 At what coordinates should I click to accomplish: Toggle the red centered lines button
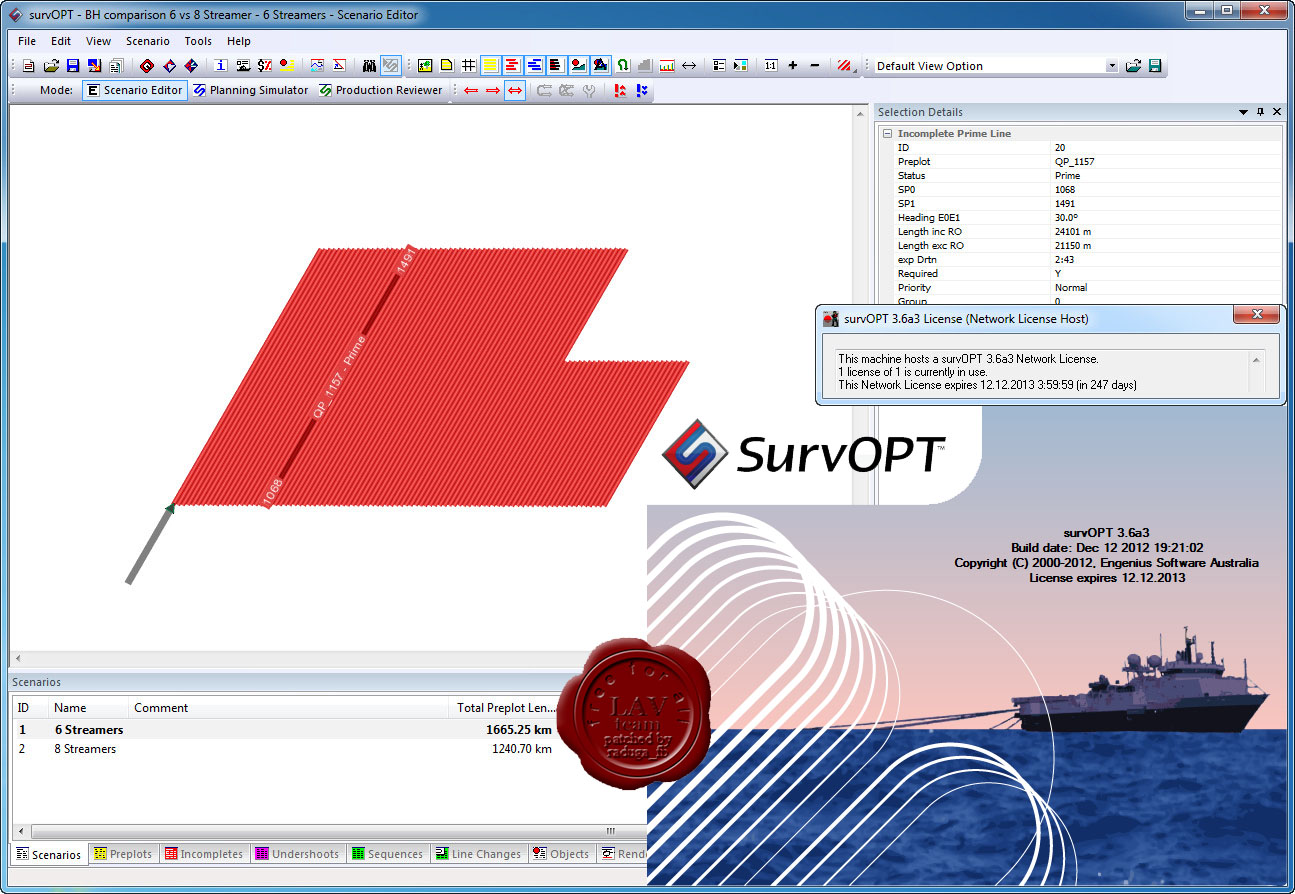point(512,66)
